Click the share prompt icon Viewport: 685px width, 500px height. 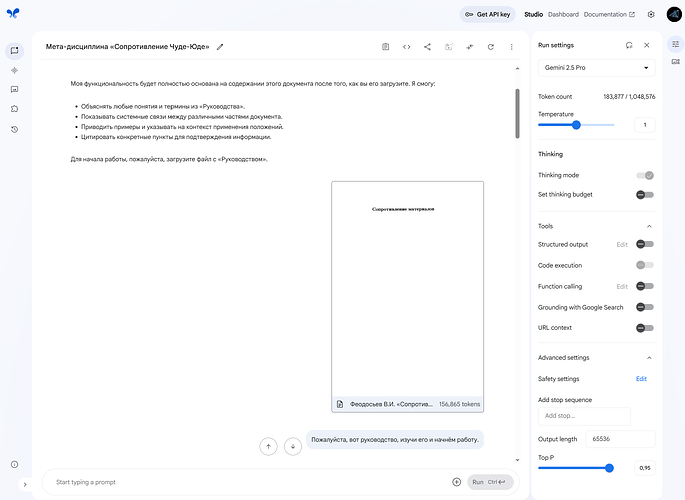(428, 46)
